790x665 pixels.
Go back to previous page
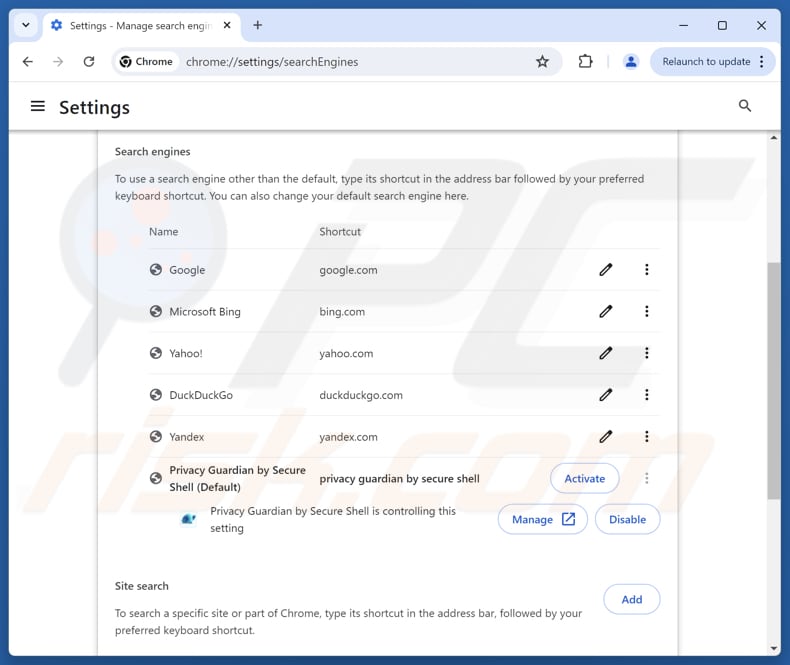click(28, 61)
